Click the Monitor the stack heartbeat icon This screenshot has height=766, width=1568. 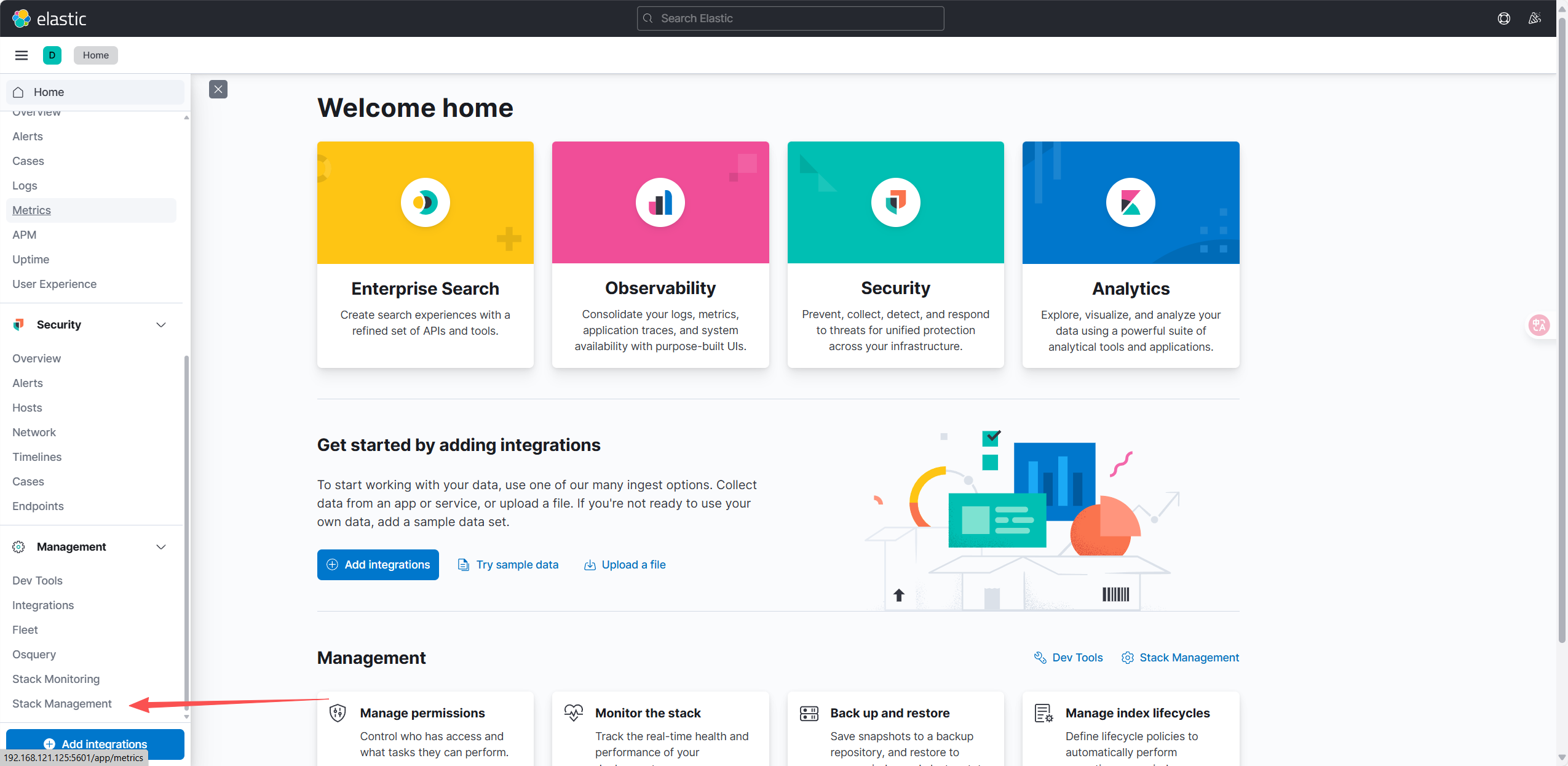click(573, 713)
